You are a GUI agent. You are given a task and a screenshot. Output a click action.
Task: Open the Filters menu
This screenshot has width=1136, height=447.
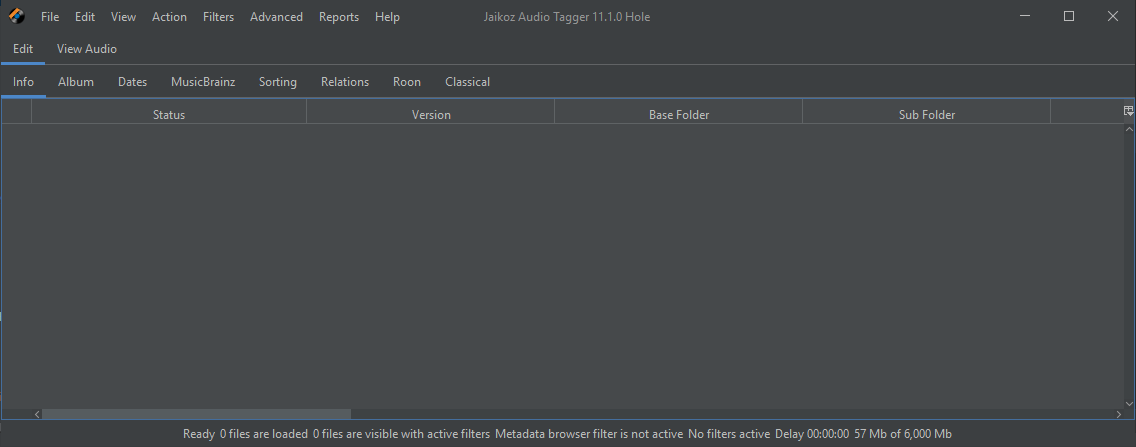coord(218,17)
